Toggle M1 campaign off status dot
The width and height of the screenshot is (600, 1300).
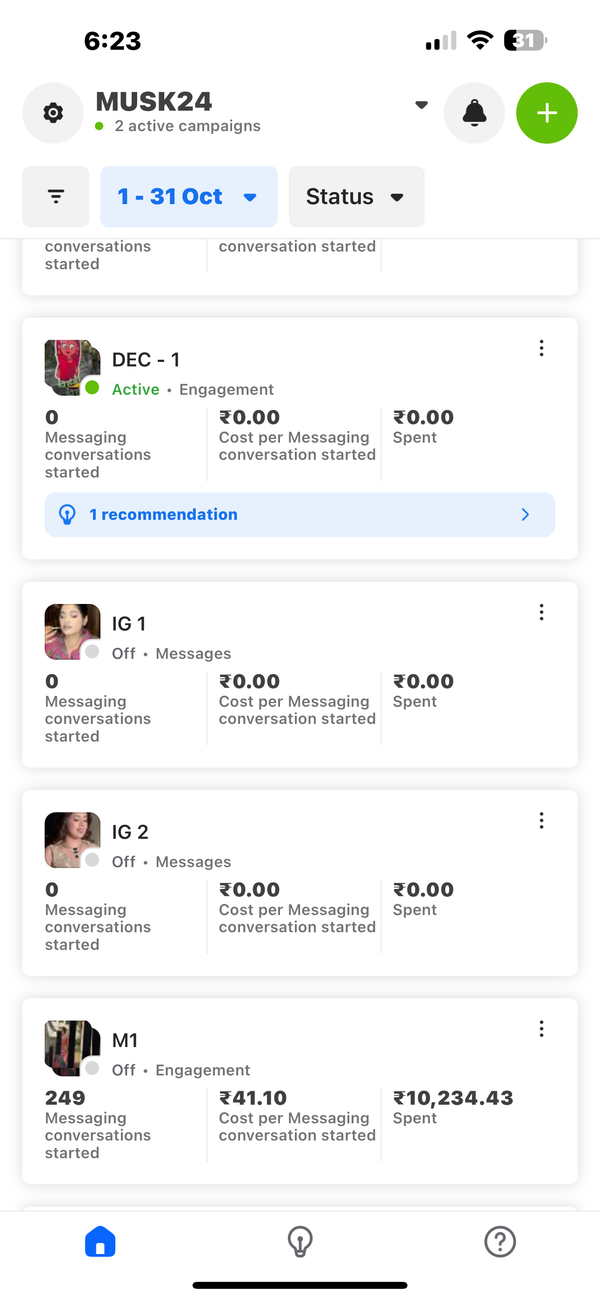point(92,1067)
